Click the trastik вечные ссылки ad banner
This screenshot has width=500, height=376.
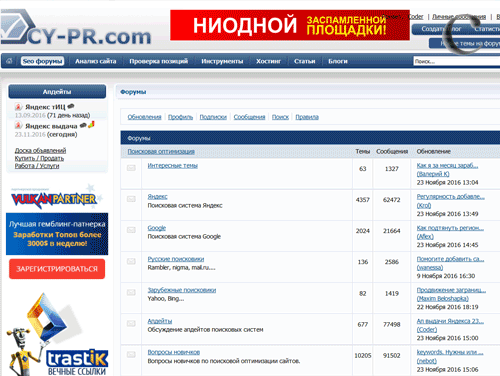[x=57, y=334]
